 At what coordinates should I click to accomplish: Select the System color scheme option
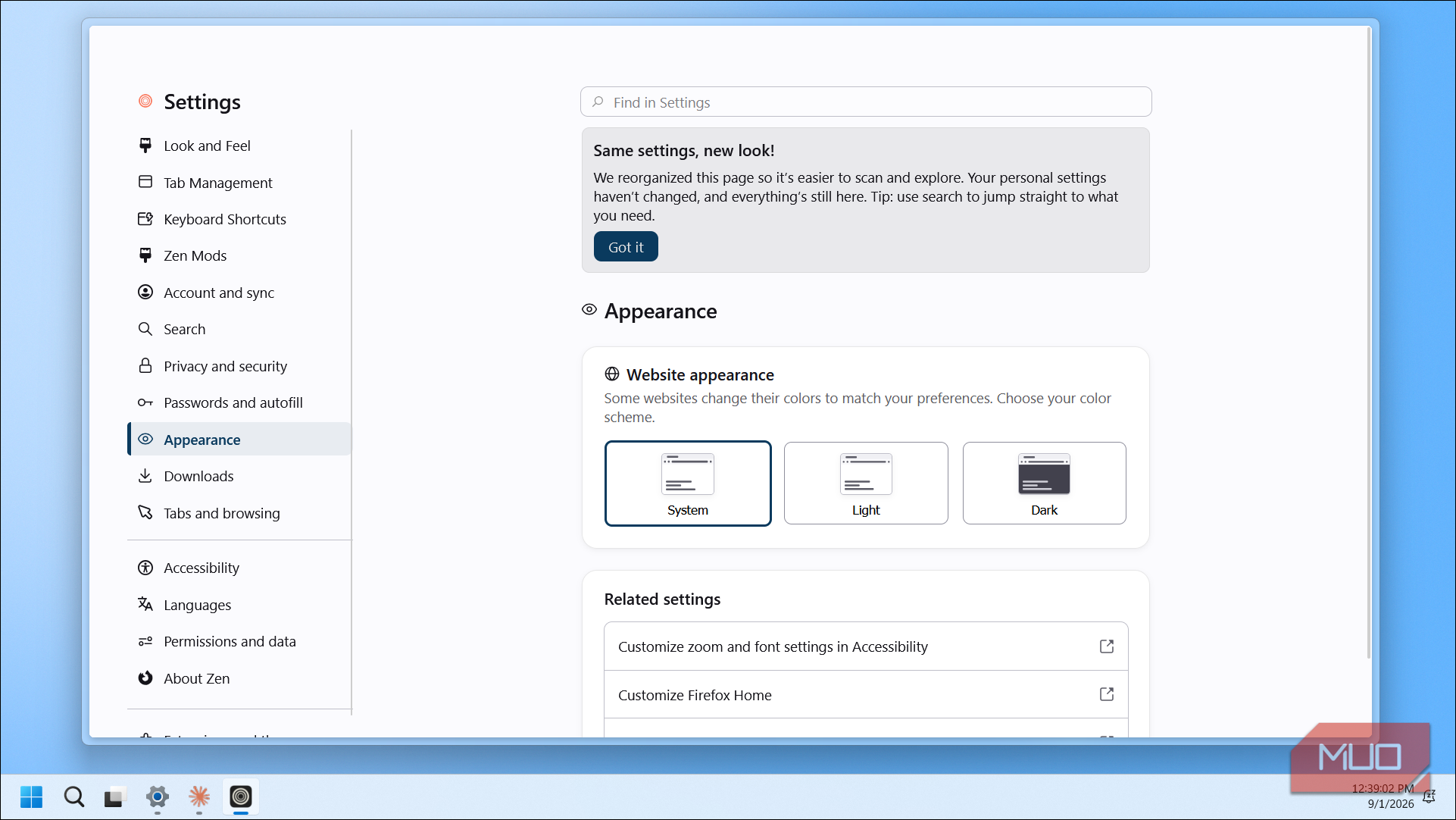(688, 484)
